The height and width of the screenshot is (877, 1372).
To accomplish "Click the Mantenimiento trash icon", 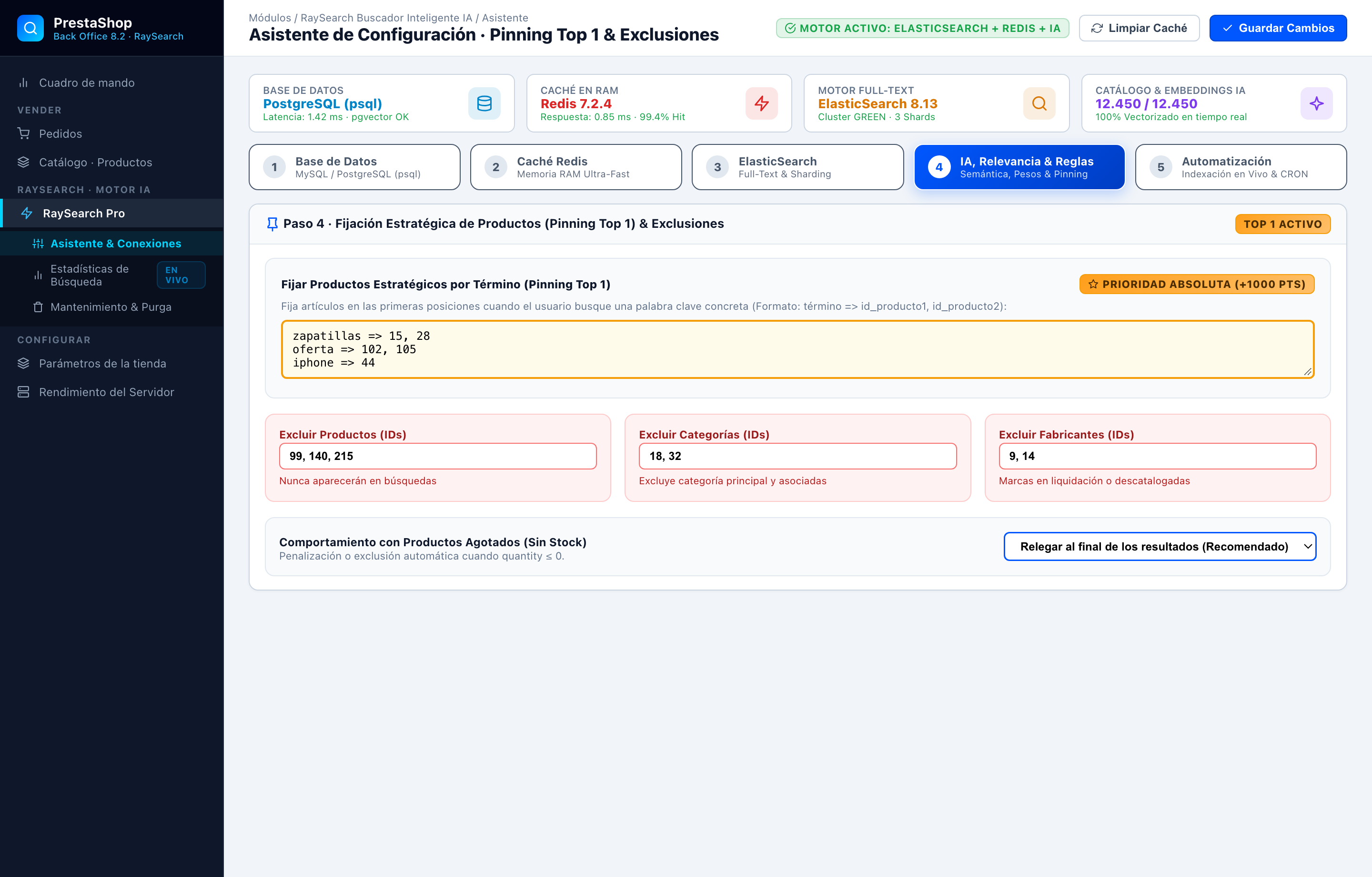I will coord(38,307).
